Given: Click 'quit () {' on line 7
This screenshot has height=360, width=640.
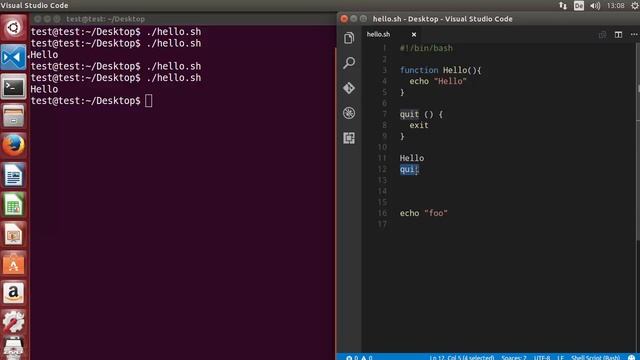Looking at the screenshot, I should 421,114.
